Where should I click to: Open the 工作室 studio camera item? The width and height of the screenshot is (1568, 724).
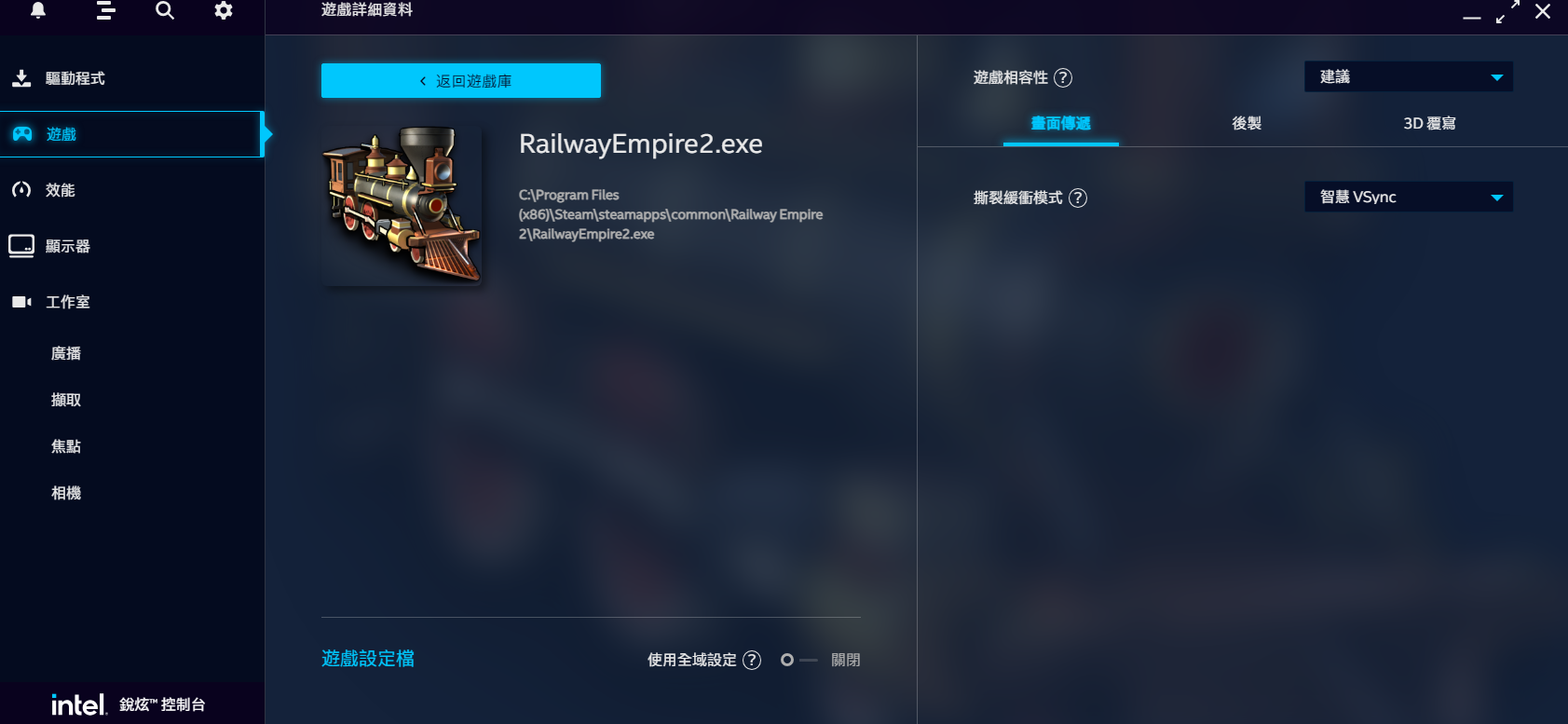click(x=131, y=302)
